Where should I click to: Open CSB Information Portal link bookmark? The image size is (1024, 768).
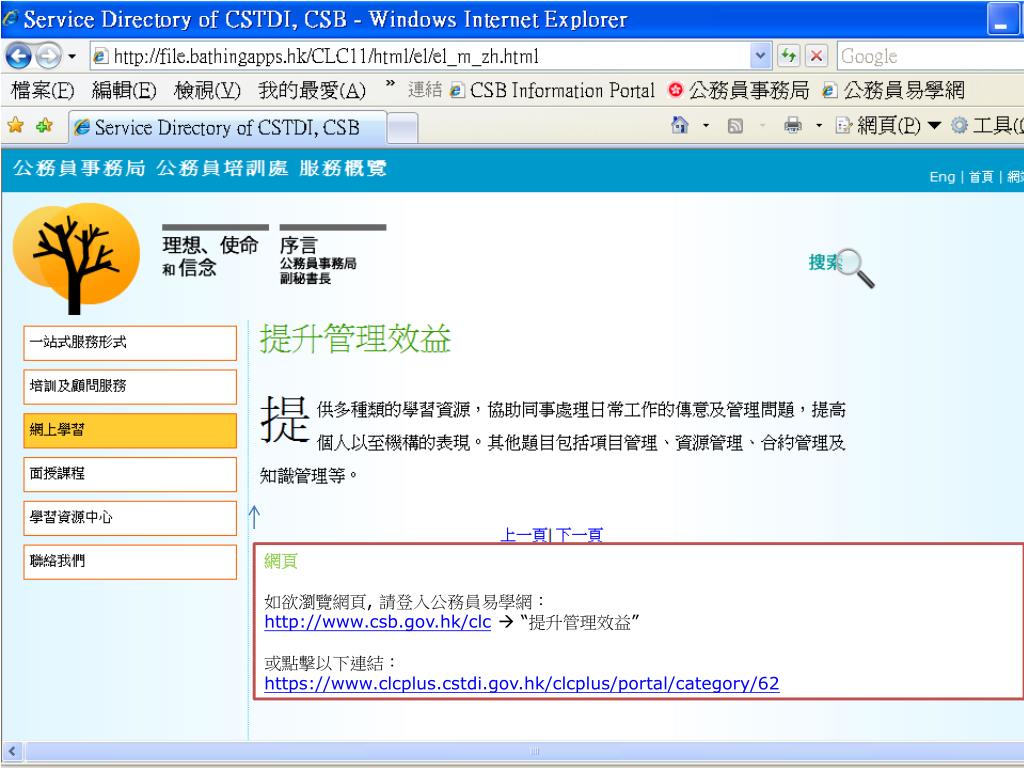[552, 90]
